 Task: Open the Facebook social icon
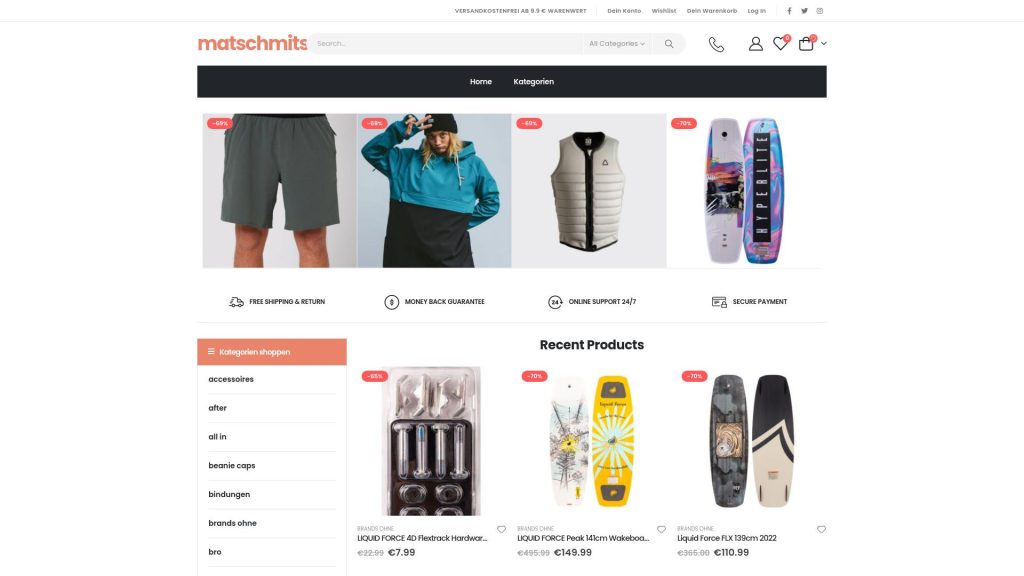[789, 10]
